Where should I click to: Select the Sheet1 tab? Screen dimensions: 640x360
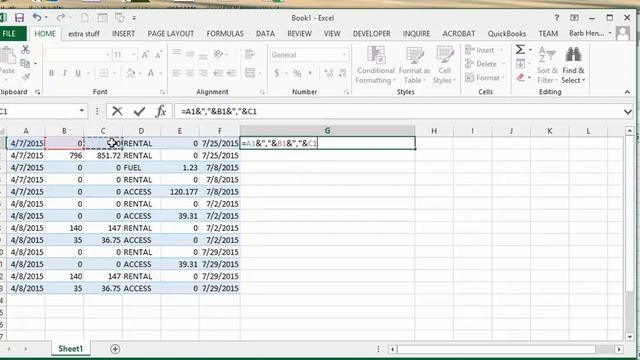[71, 349]
